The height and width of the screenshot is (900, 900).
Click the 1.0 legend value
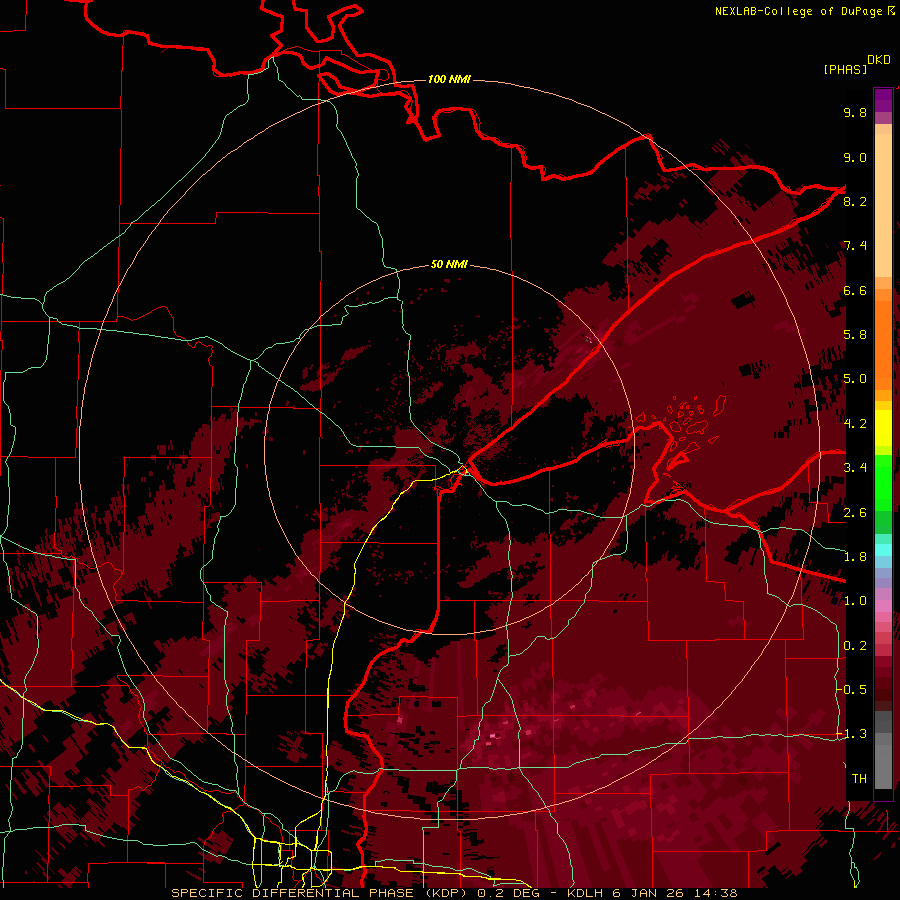[x=855, y=601]
